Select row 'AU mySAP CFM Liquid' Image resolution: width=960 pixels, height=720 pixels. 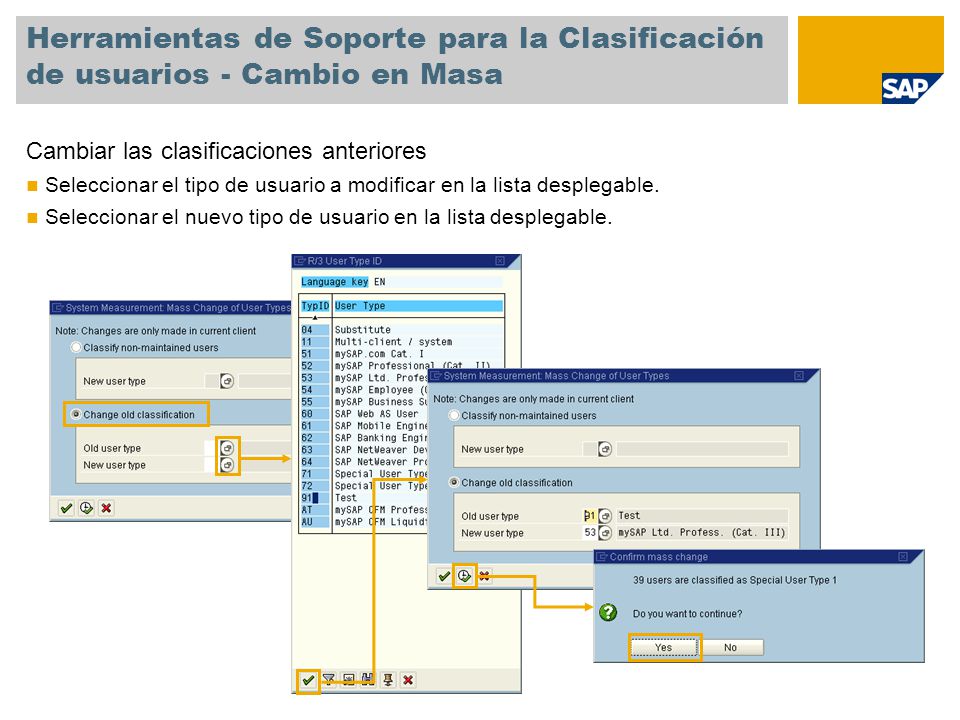(x=364, y=522)
